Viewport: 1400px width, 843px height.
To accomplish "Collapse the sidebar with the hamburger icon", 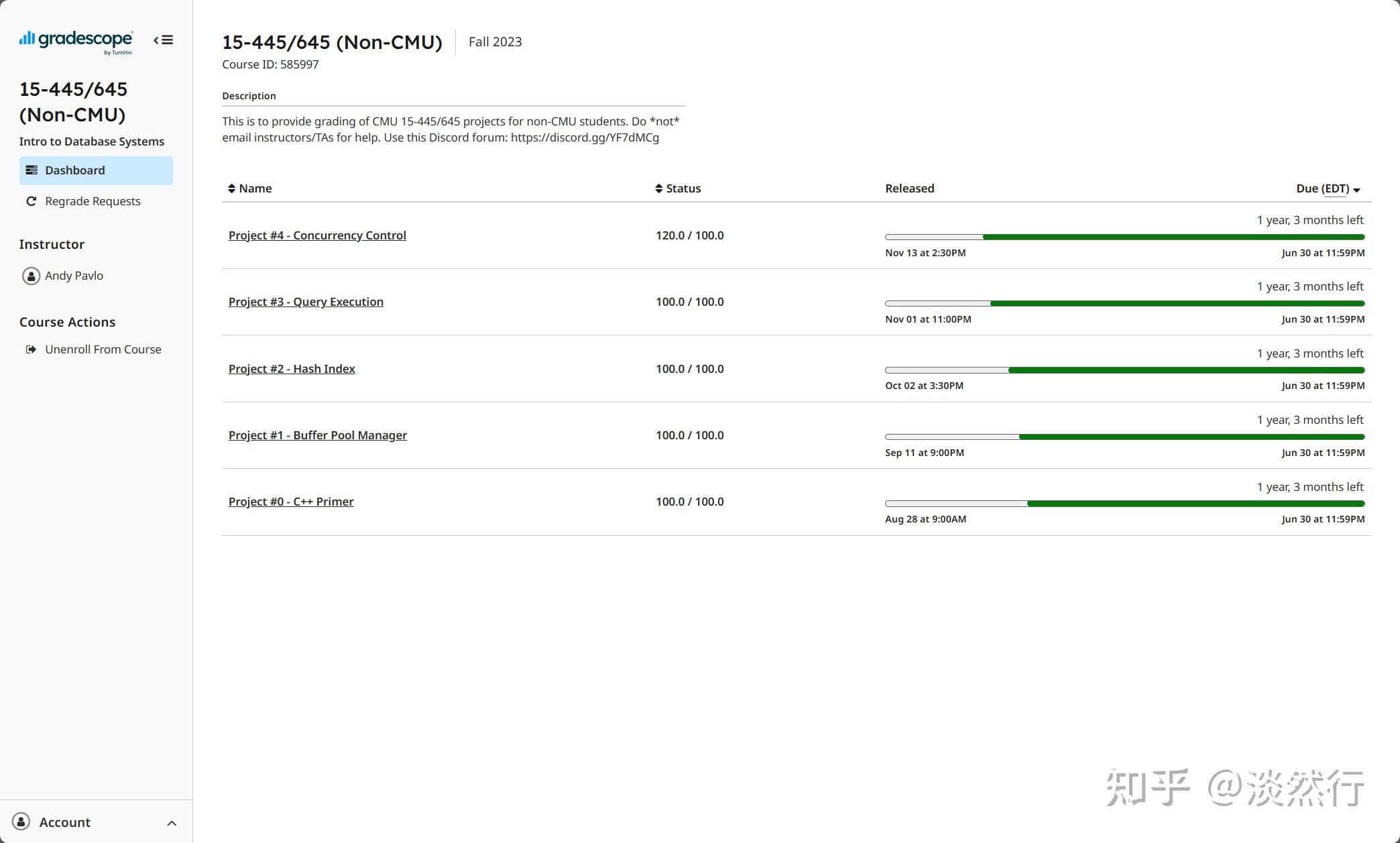I will click(164, 40).
